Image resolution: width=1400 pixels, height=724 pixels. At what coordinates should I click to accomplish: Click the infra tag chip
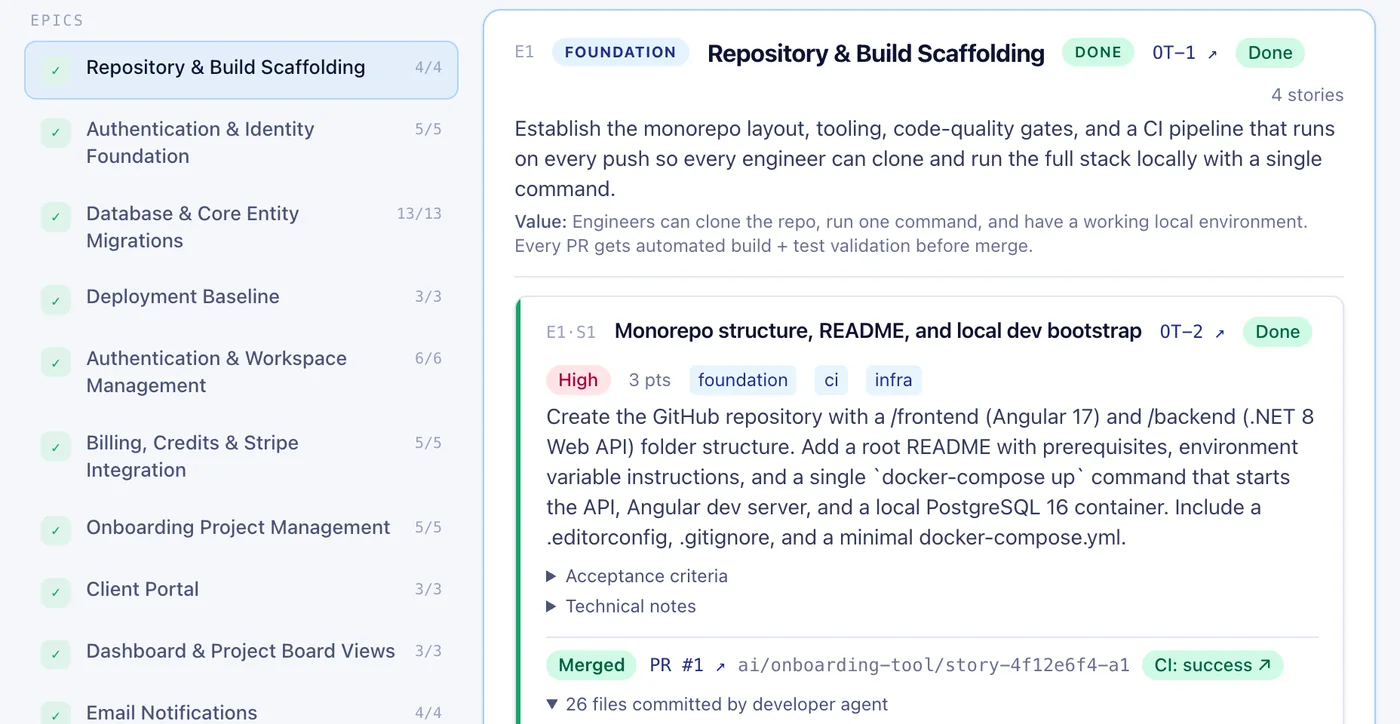click(893, 380)
